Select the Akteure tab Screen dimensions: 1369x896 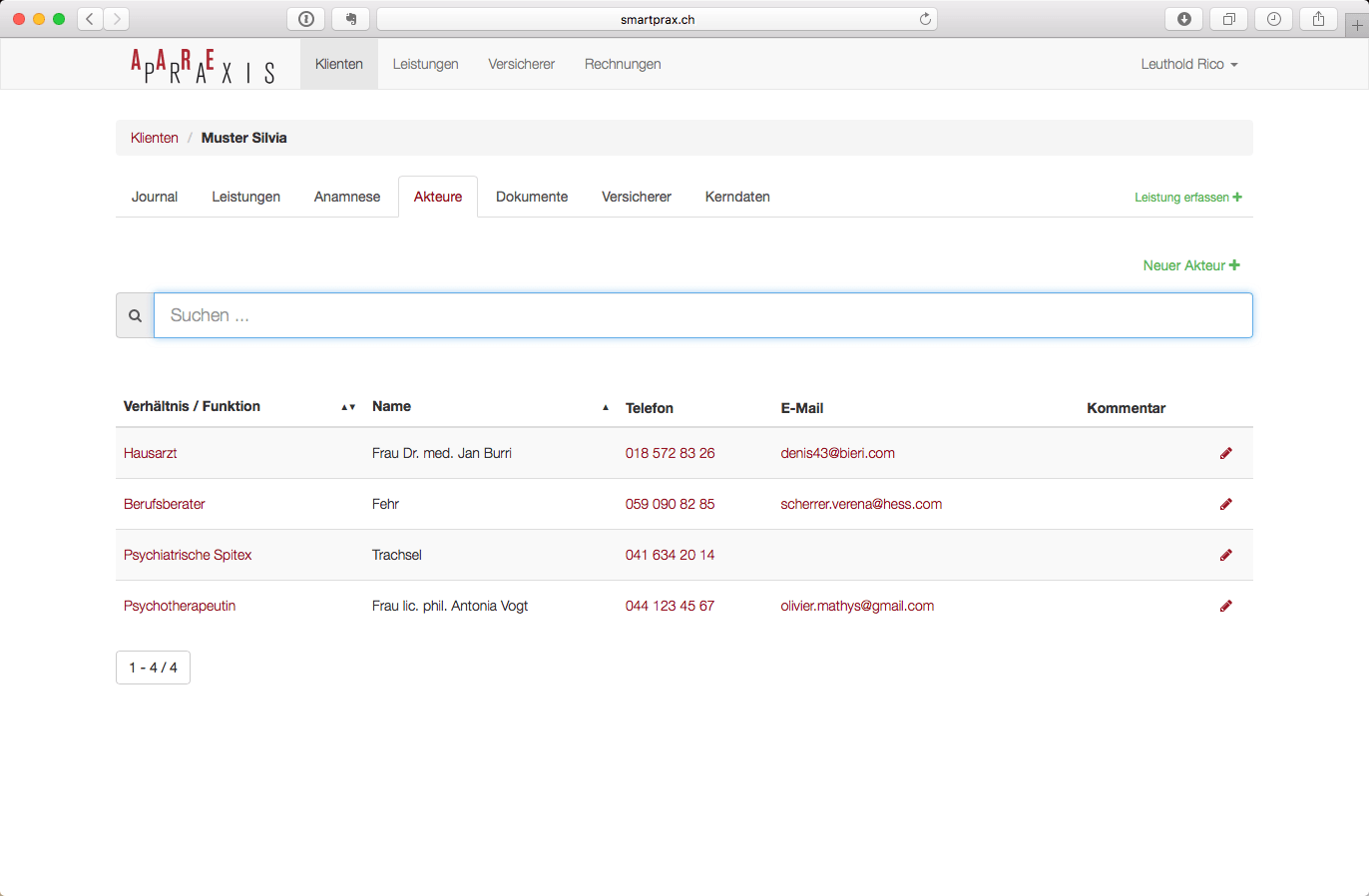pyautogui.click(x=438, y=197)
